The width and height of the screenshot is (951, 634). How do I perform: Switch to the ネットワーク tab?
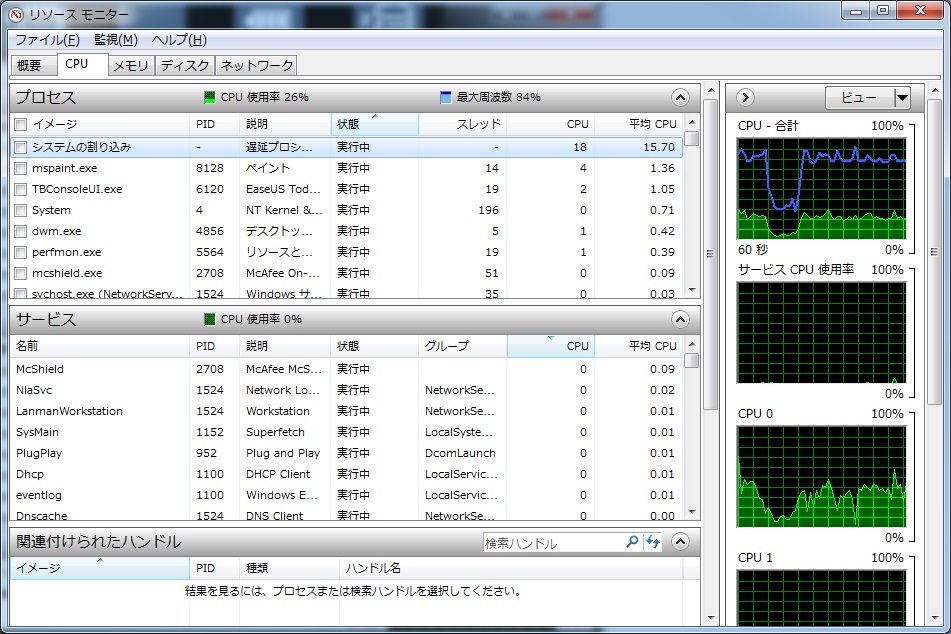click(x=257, y=65)
